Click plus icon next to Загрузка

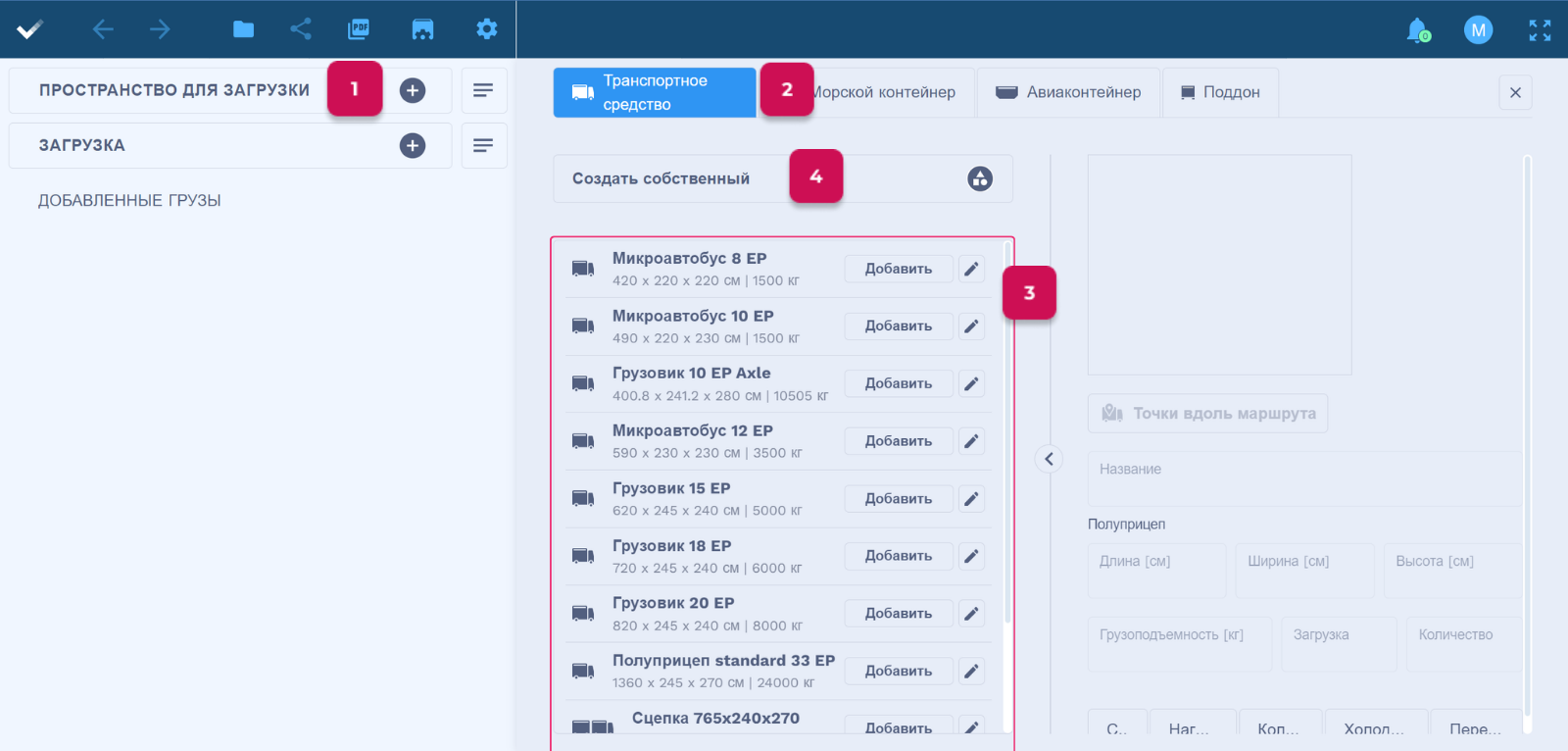click(x=413, y=146)
